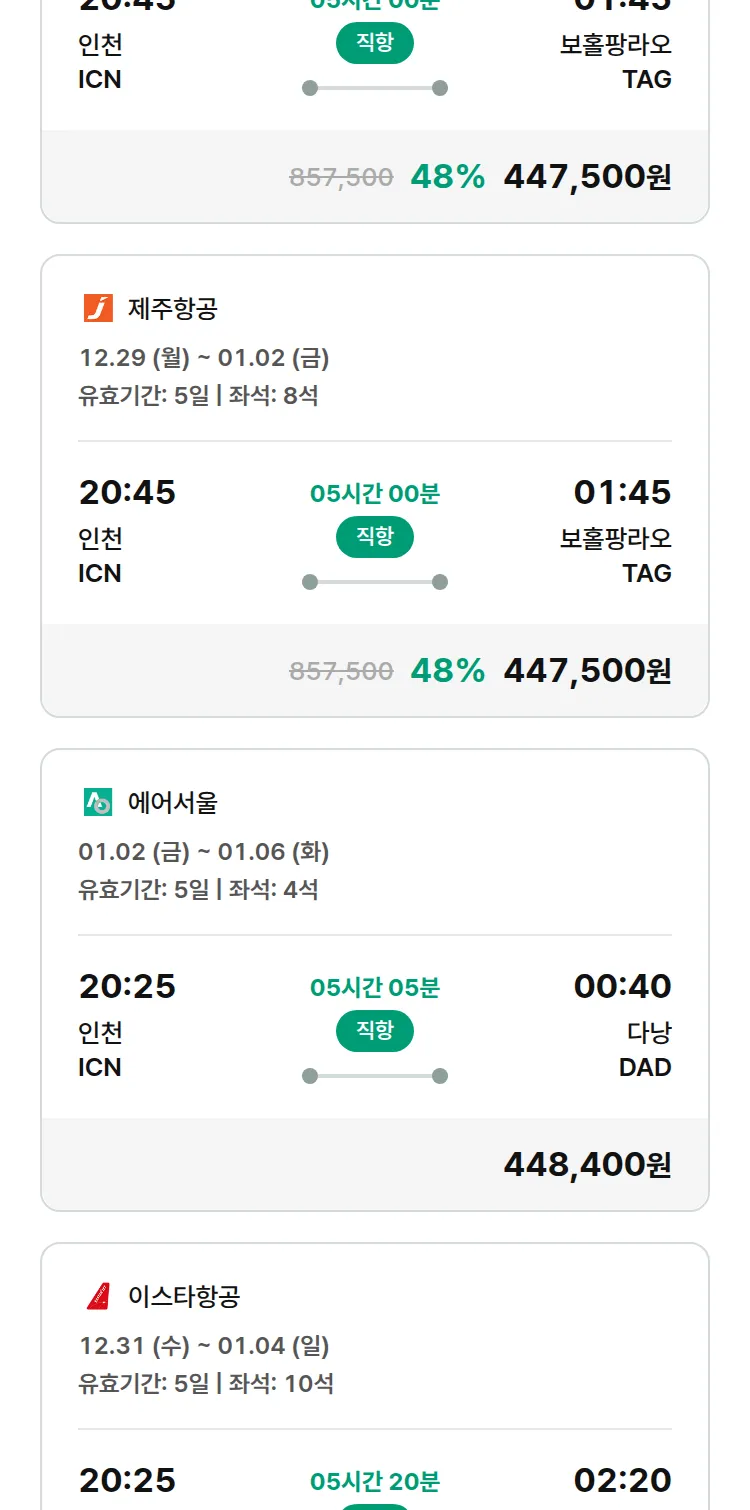Select the 447,500원 price in the 제주항공 card

pos(587,671)
